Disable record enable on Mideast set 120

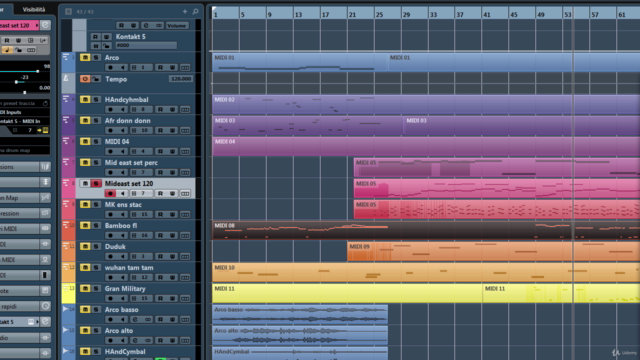tap(110, 193)
